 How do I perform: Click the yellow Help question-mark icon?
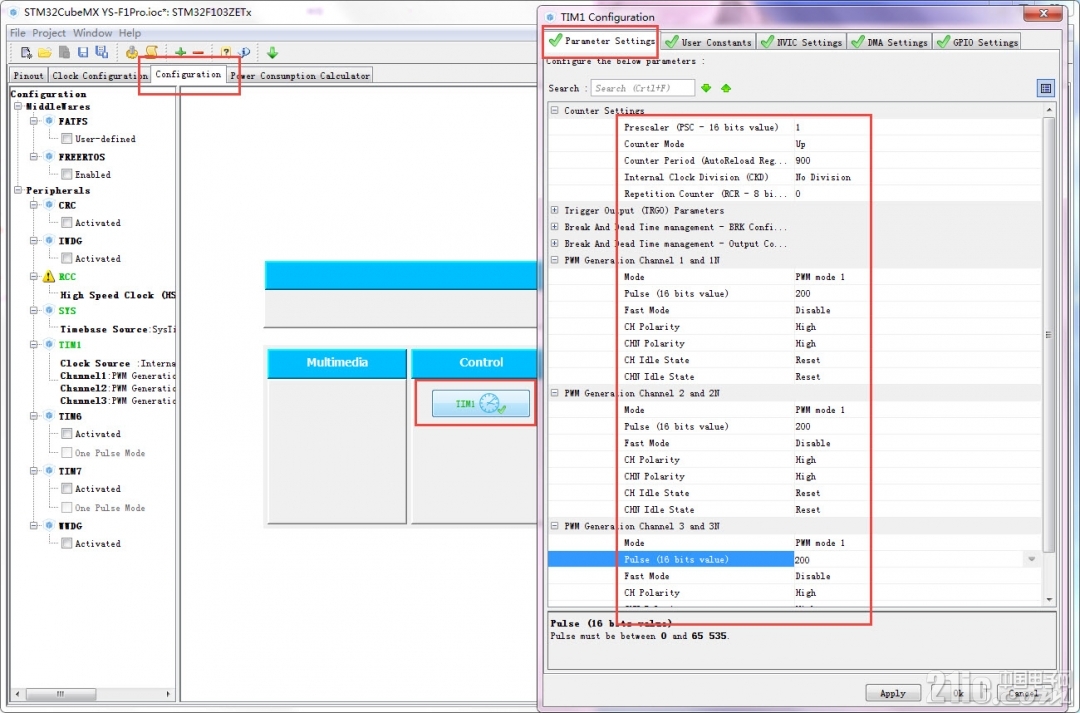tap(225, 52)
